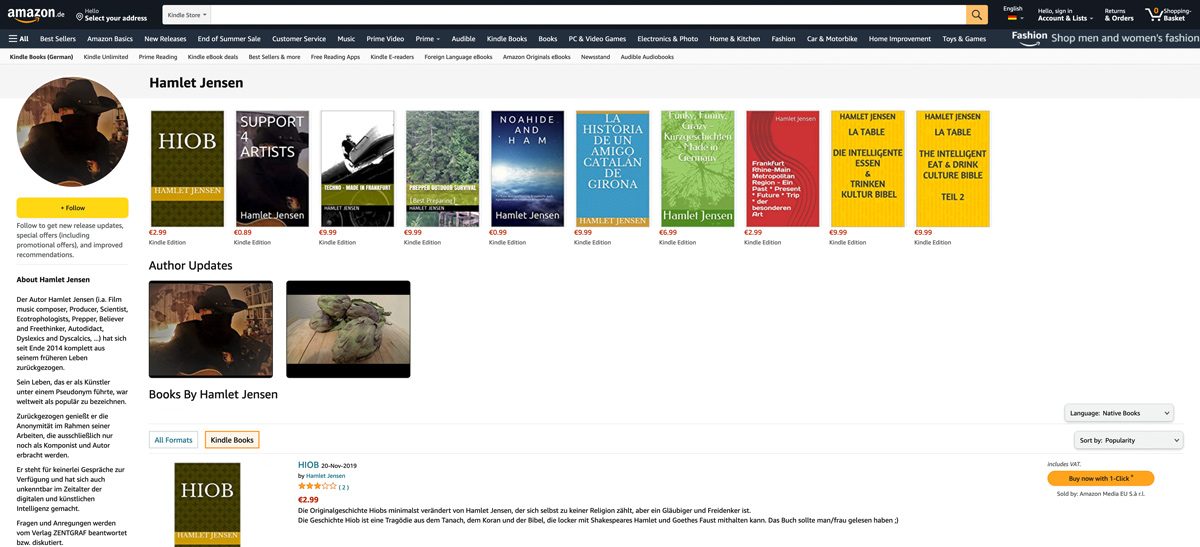Open first author update with hat photo
The image size is (1200, 547).
(x=211, y=329)
